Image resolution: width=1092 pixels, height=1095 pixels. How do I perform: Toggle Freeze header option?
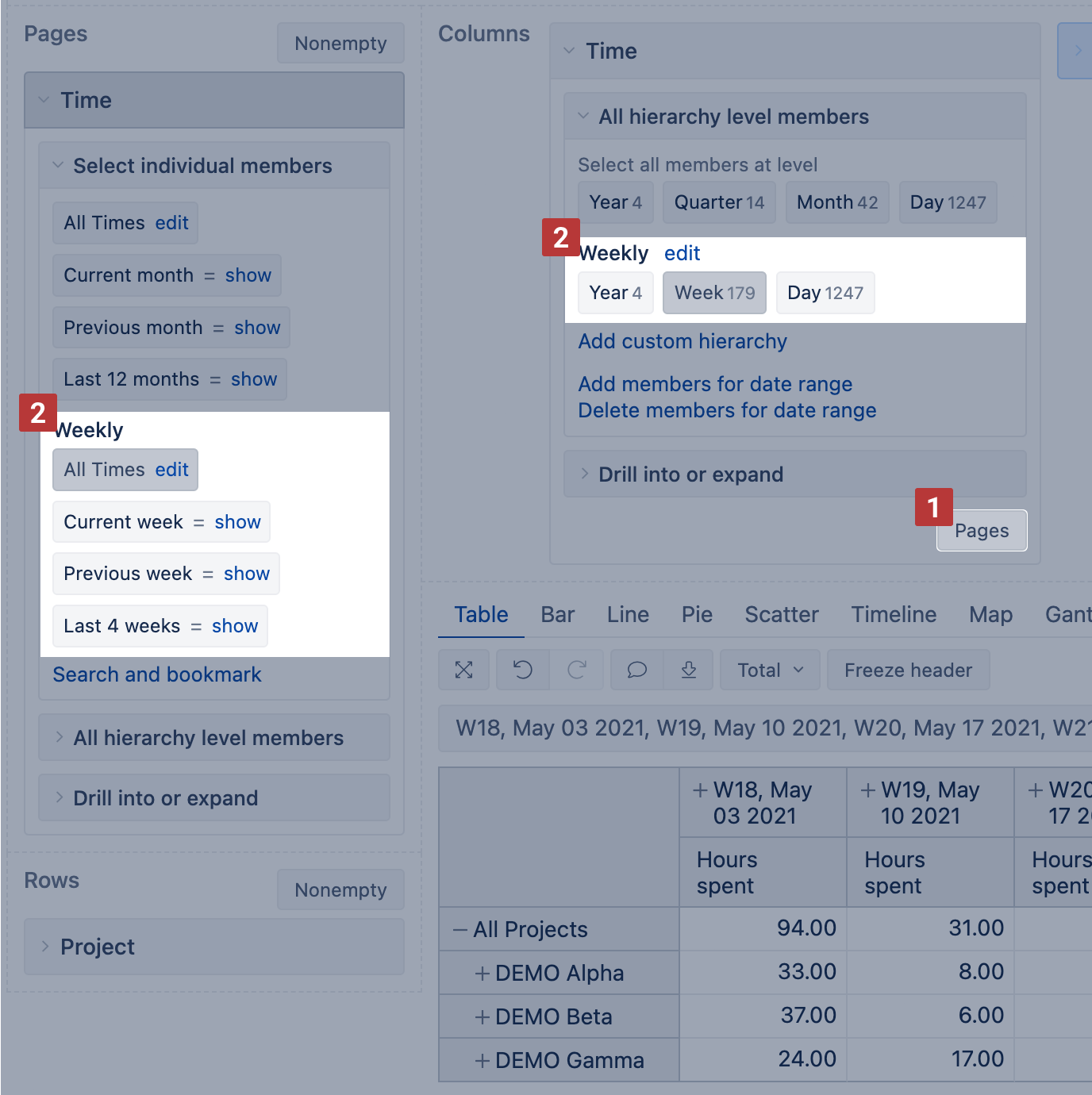coord(908,670)
